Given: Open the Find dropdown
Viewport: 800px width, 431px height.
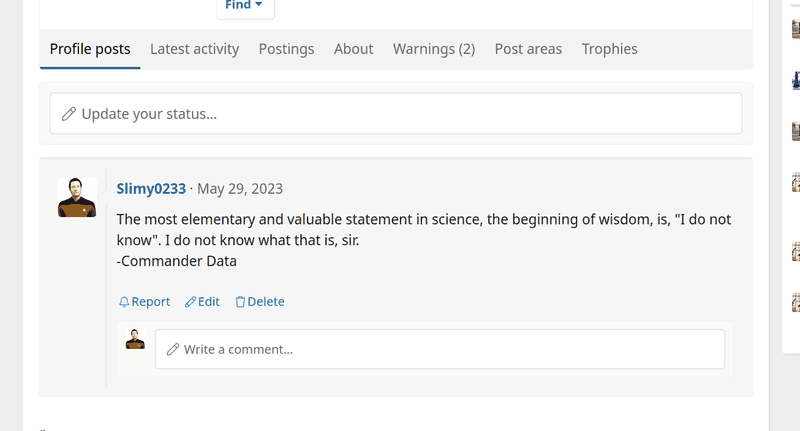Looking at the screenshot, I should click(245, 6).
